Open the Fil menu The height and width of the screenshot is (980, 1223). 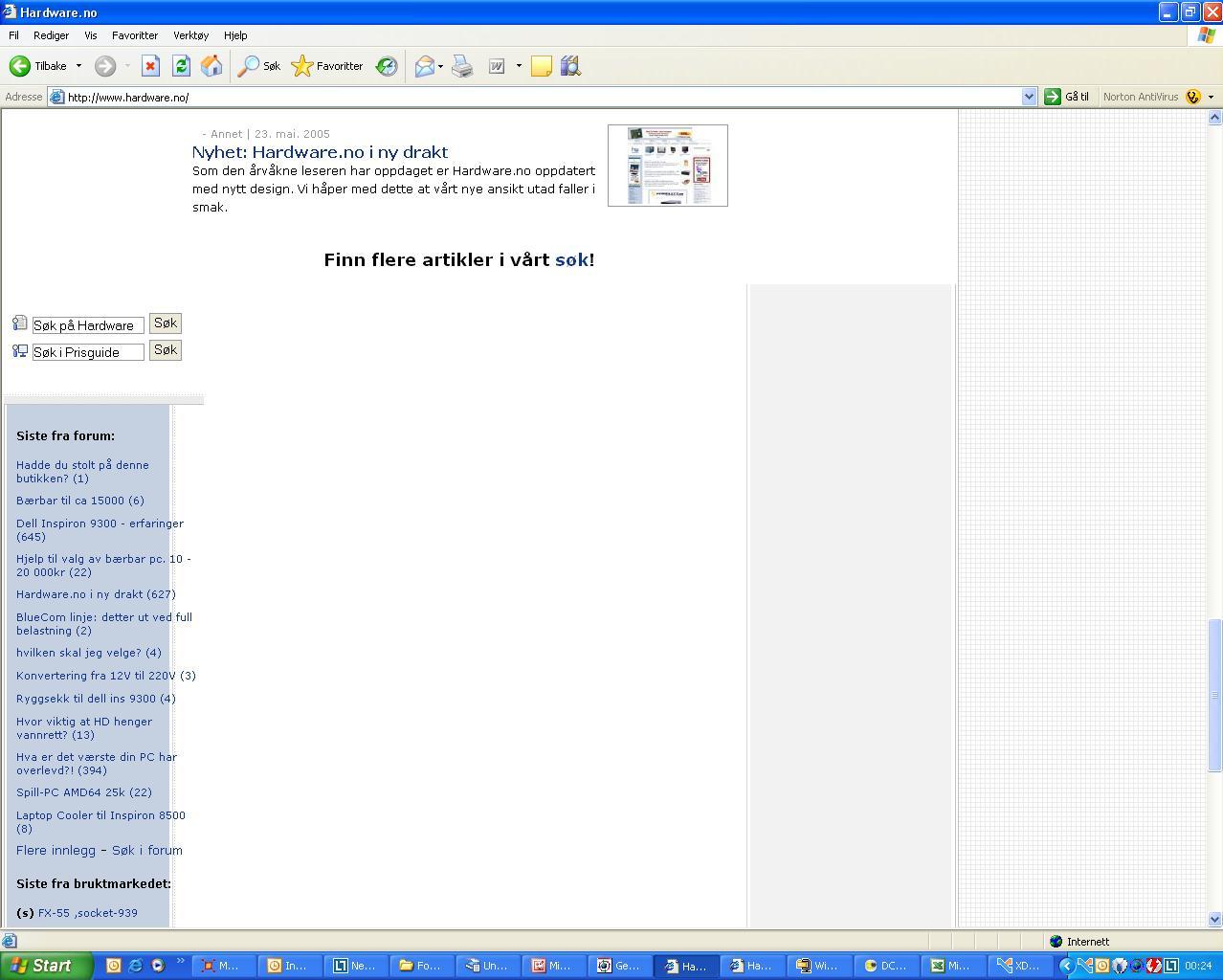(13, 35)
